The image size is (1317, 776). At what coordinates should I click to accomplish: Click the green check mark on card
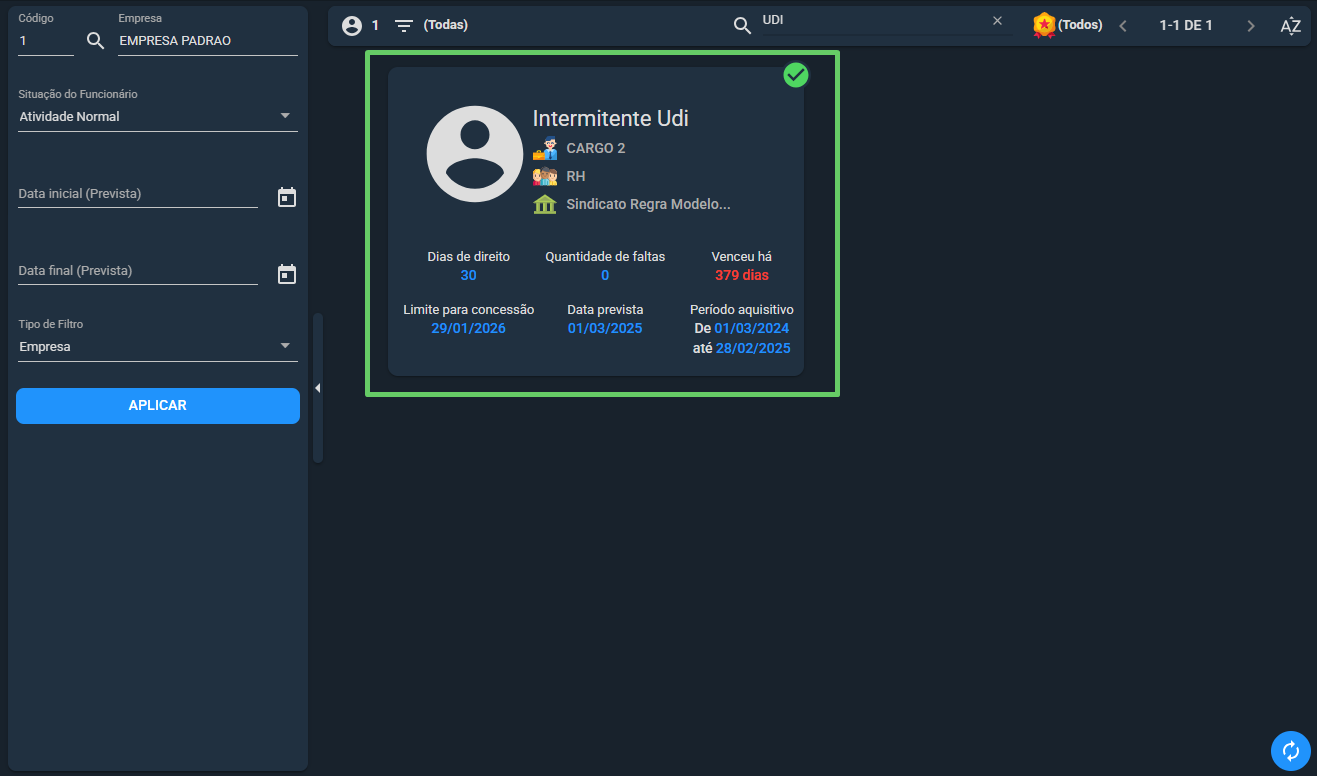click(796, 75)
